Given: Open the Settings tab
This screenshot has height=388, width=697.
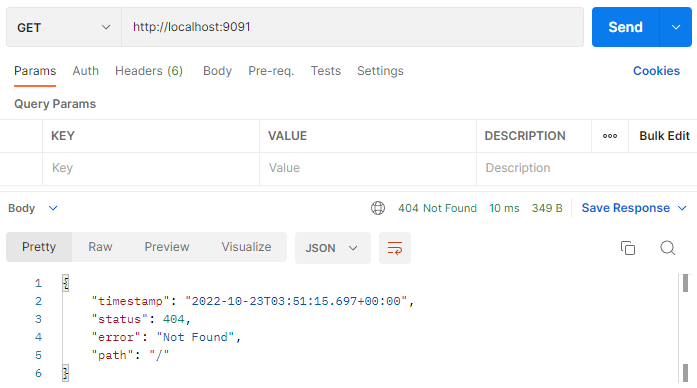Looking at the screenshot, I should 381,71.
